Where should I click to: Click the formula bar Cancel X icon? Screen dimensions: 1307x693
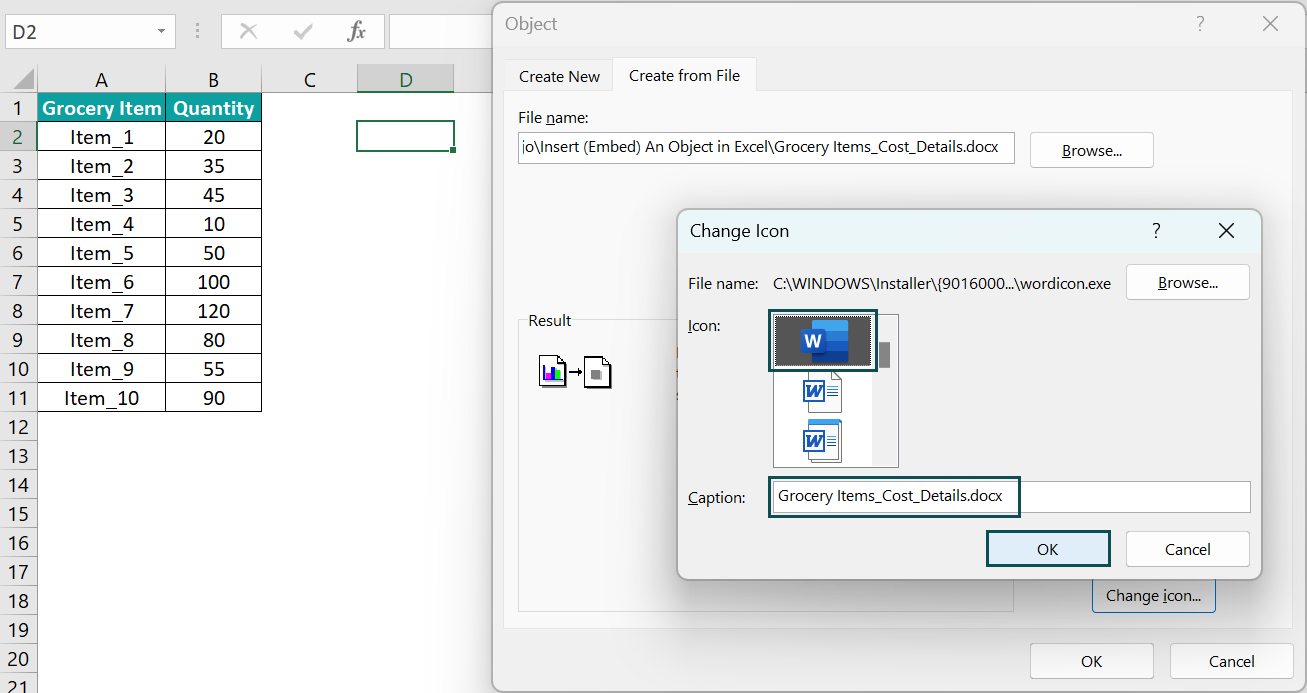tap(248, 32)
